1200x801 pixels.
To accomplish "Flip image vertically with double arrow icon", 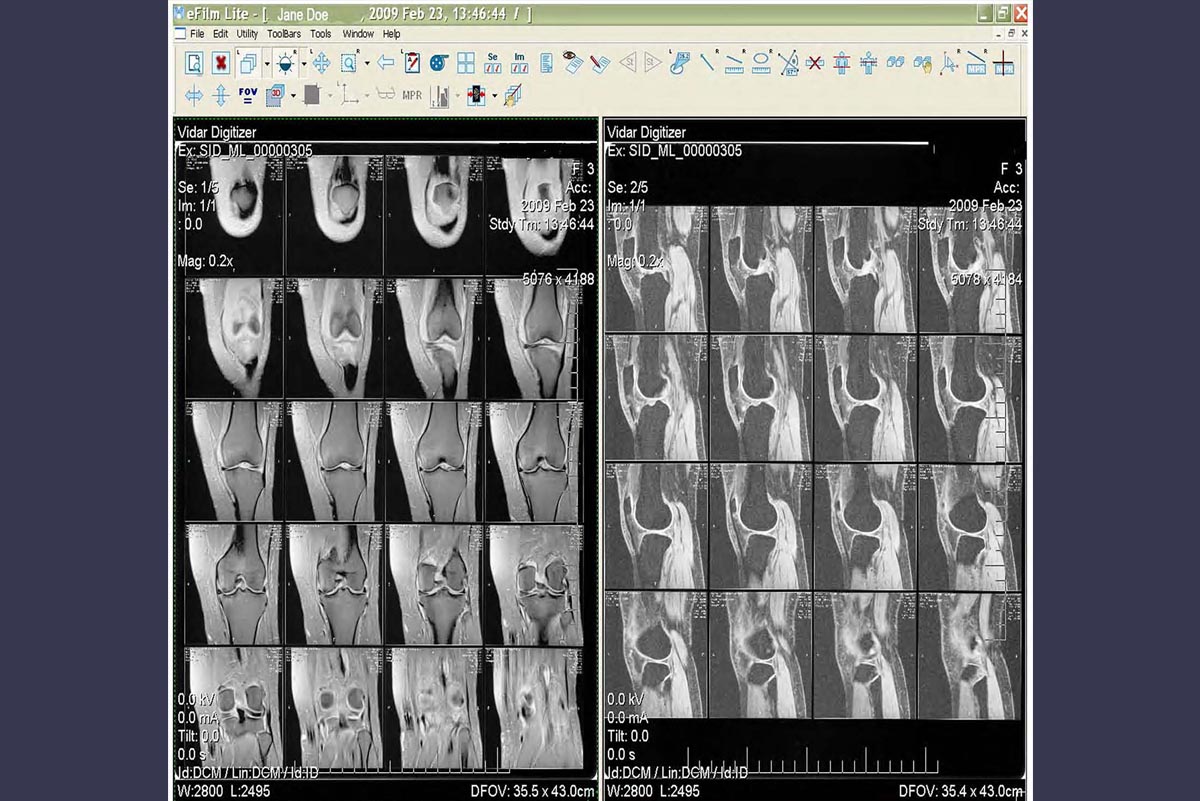I will click(221, 95).
